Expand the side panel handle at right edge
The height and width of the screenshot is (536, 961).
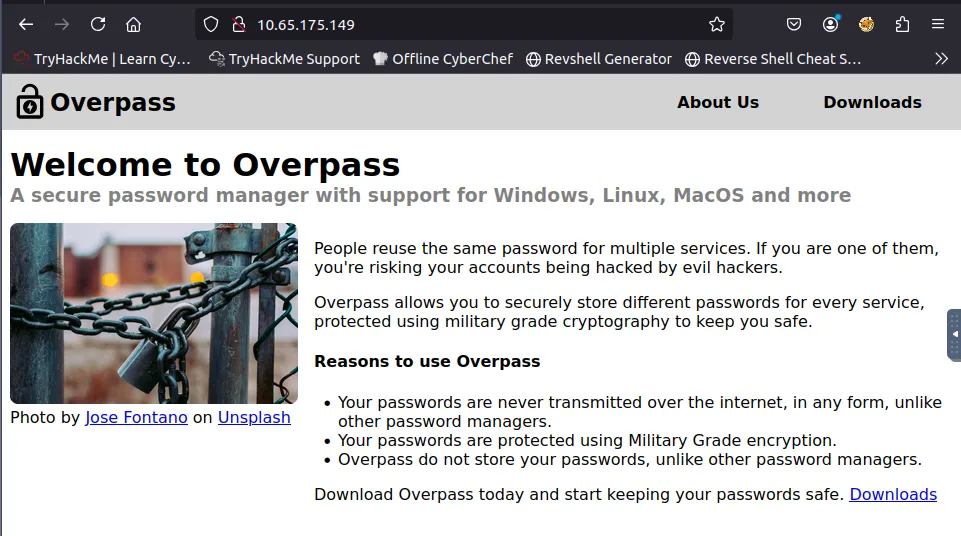(x=954, y=335)
